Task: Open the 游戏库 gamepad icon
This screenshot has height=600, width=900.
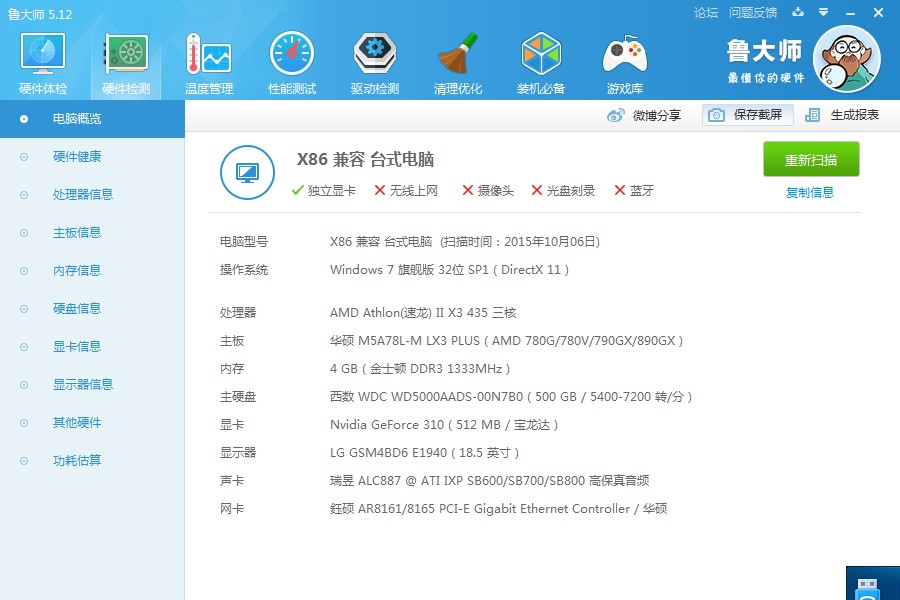Action: (624, 56)
